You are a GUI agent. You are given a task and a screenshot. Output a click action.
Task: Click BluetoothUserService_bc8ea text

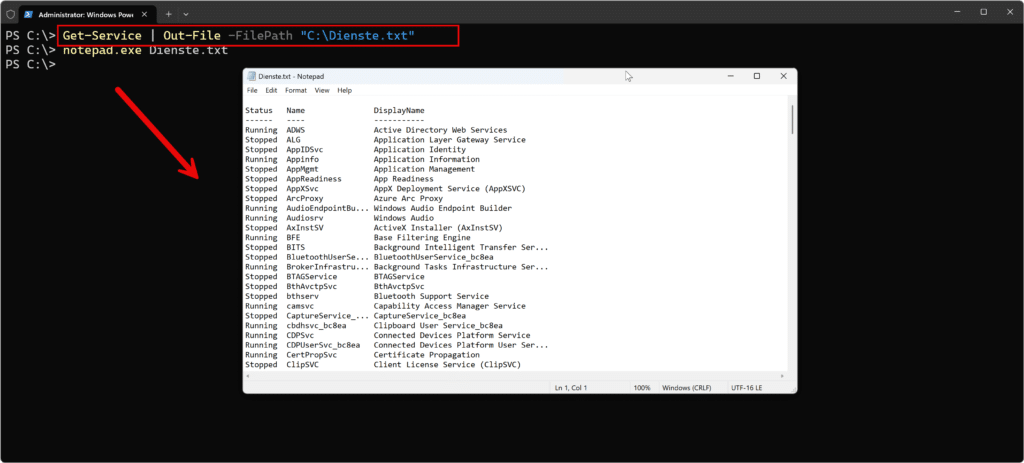tap(434, 257)
